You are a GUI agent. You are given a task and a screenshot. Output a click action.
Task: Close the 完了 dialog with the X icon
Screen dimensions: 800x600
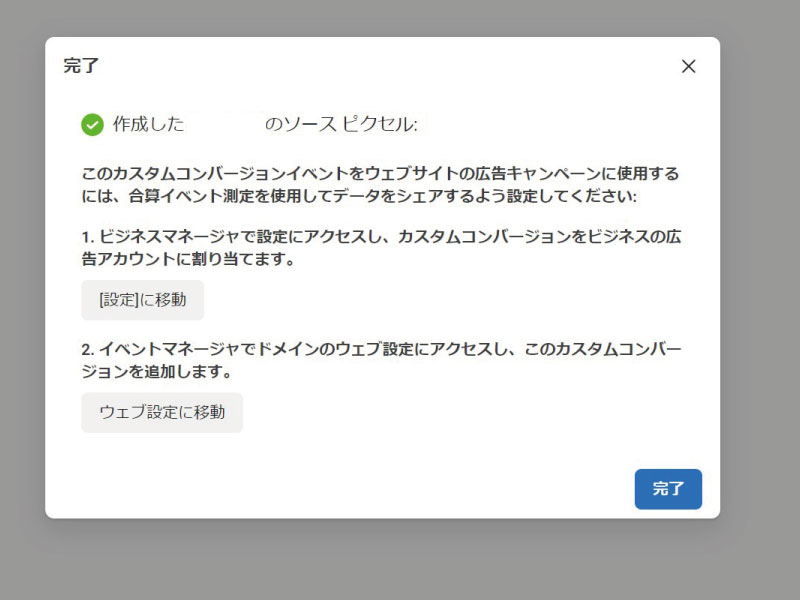tap(688, 66)
